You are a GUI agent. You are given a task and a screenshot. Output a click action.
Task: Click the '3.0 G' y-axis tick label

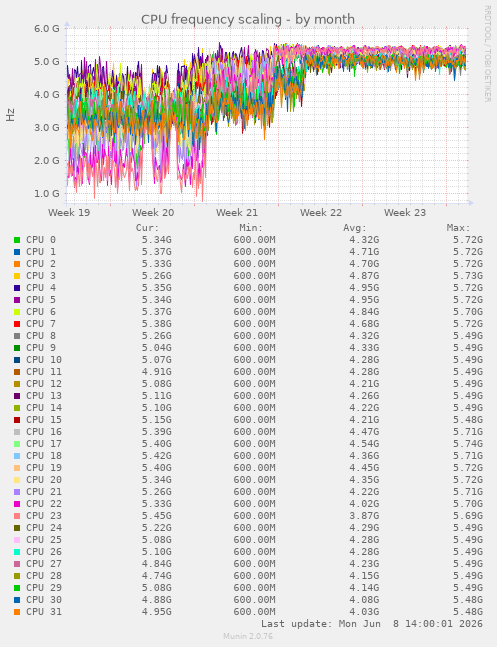pos(47,127)
